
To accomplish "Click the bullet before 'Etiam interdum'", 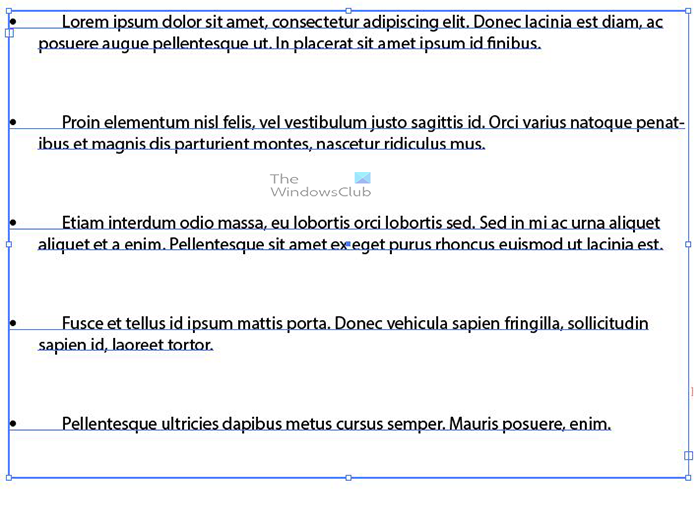I will point(13,222).
